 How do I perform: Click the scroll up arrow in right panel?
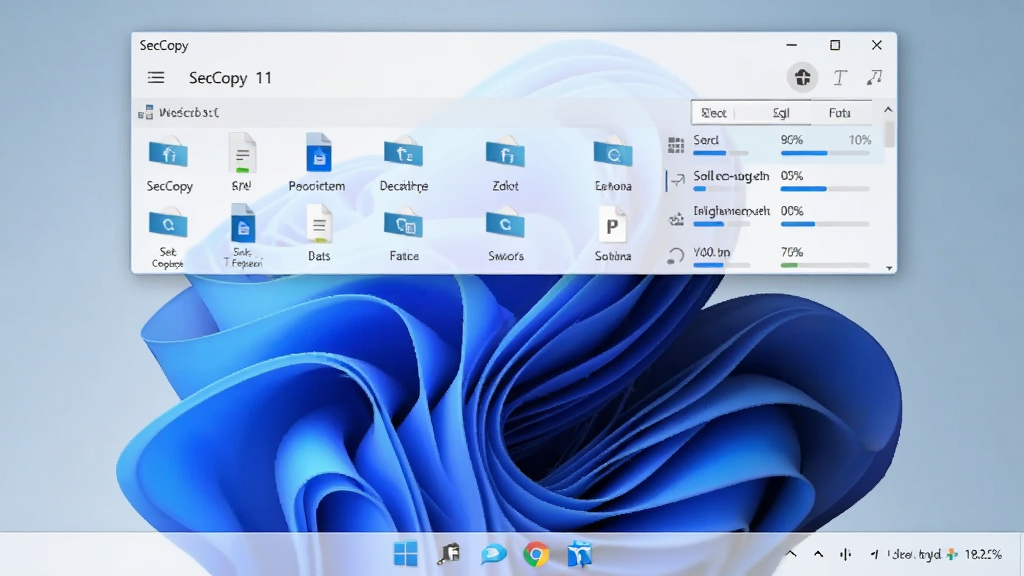tap(888, 110)
